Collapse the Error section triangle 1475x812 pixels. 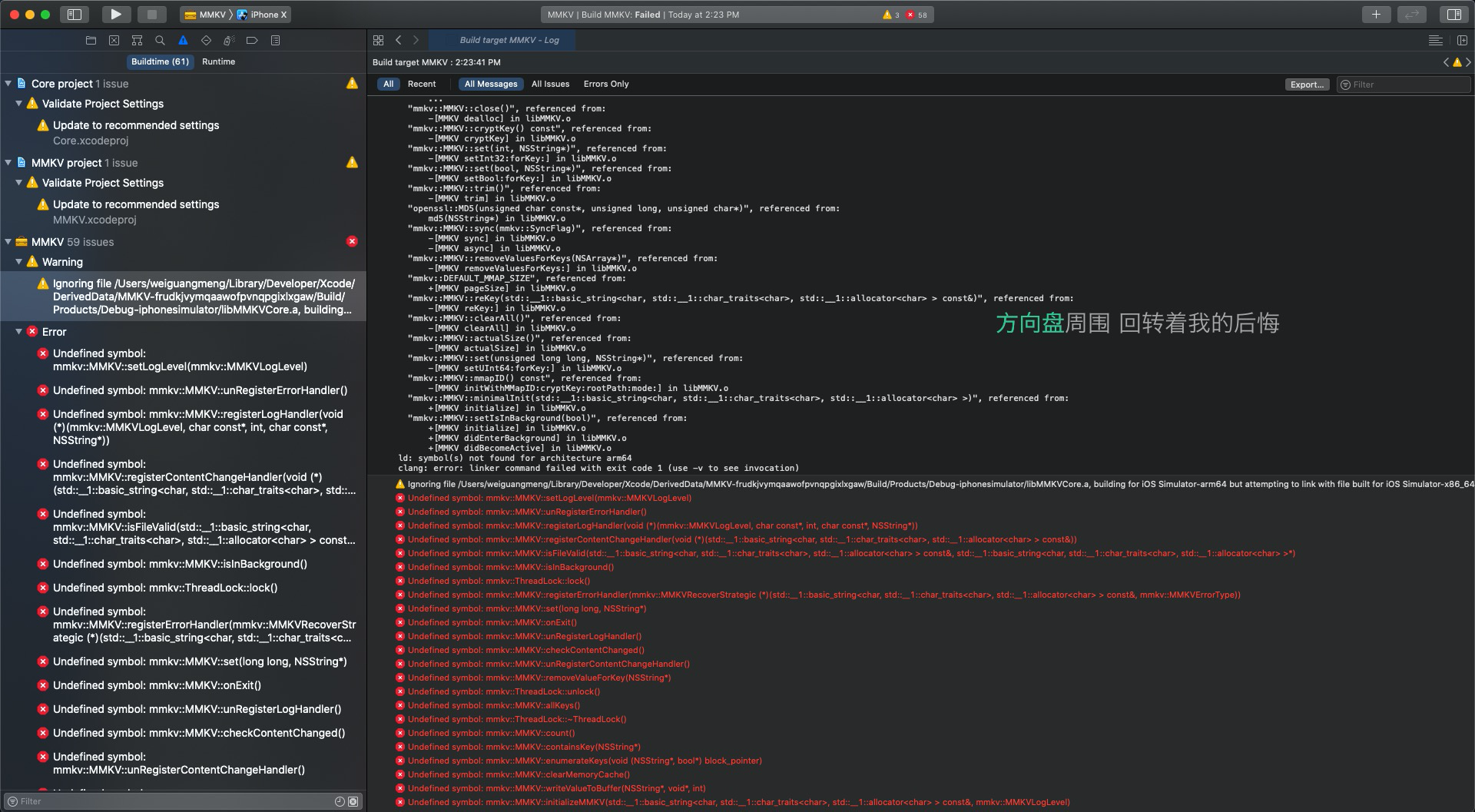[x=18, y=332]
